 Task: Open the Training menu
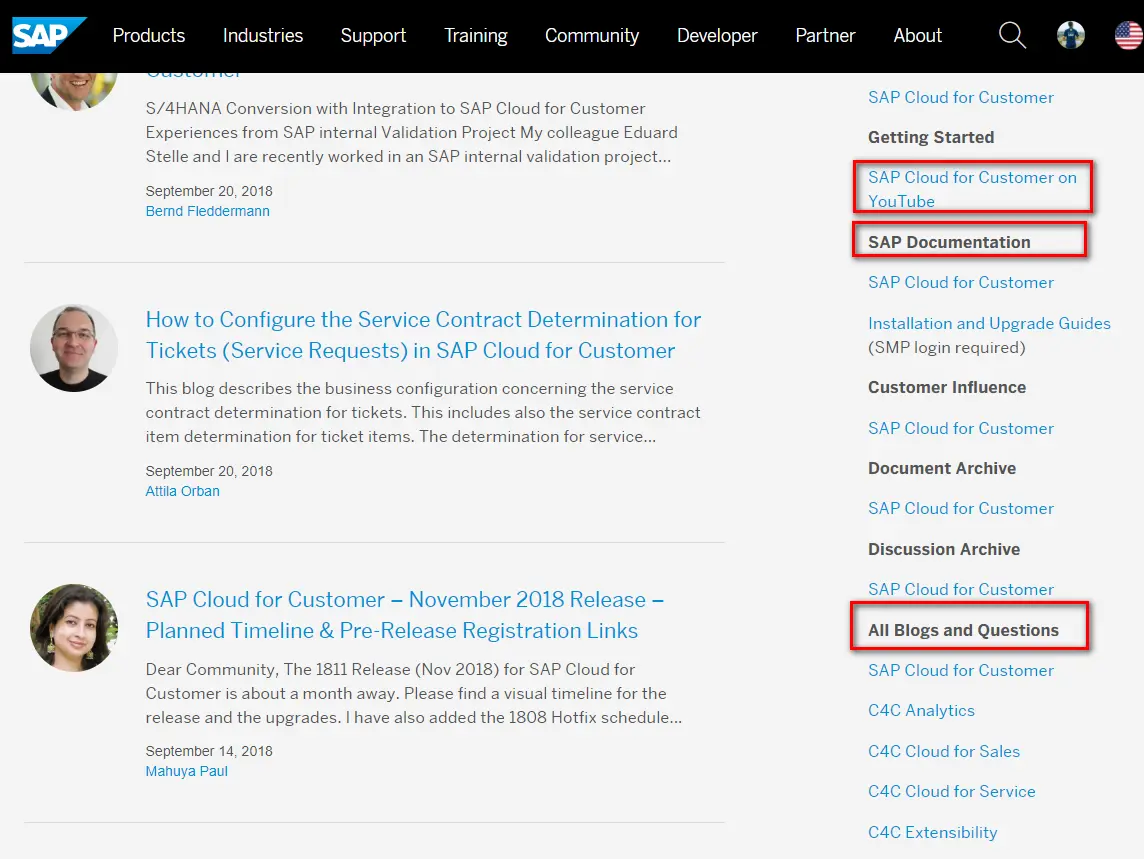[476, 35]
